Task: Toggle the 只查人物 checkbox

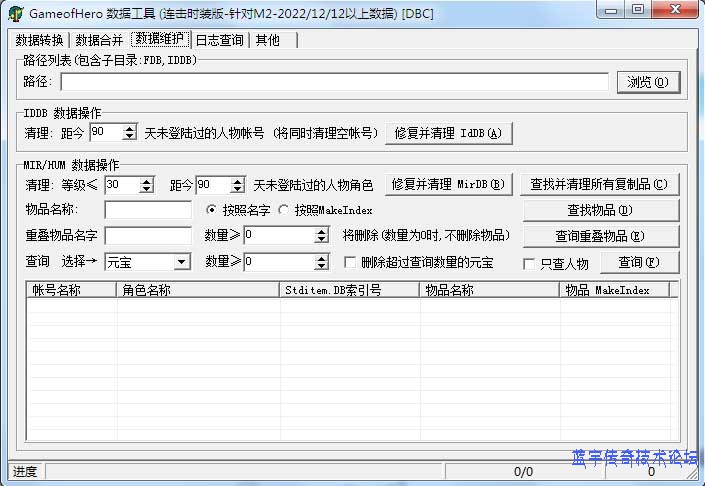Action: click(x=529, y=264)
